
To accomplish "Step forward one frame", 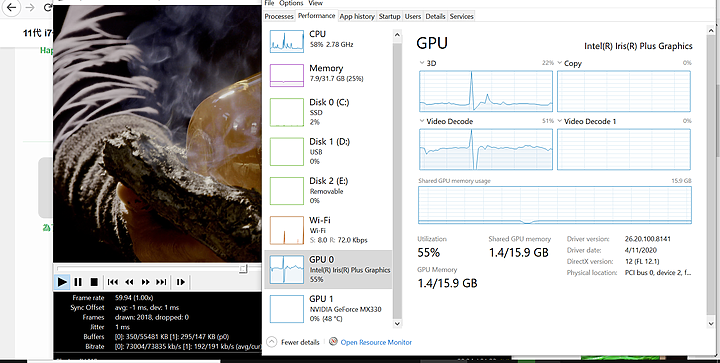I will click(181, 282).
